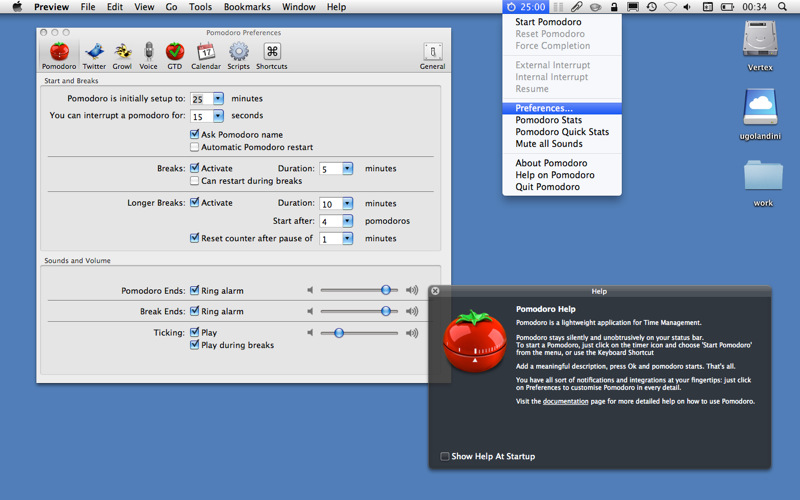The image size is (800, 500).
Task: Click the General preferences icon
Action: pyautogui.click(x=432, y=55)
